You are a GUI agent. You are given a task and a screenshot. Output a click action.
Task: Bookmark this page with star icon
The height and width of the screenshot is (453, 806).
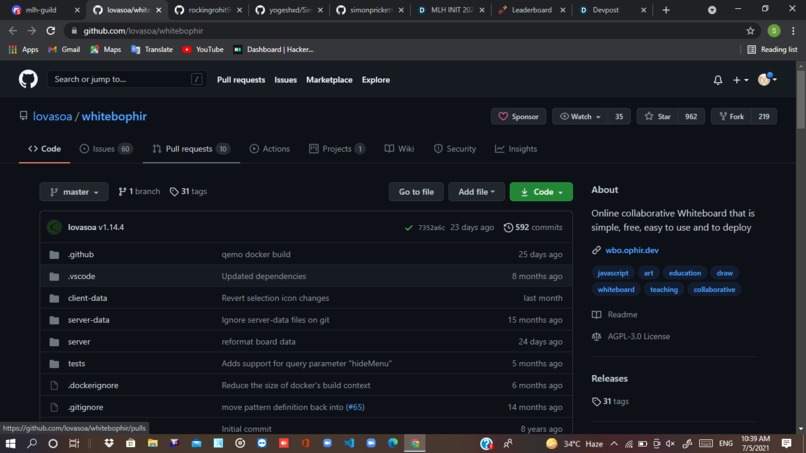pos(750,31)
